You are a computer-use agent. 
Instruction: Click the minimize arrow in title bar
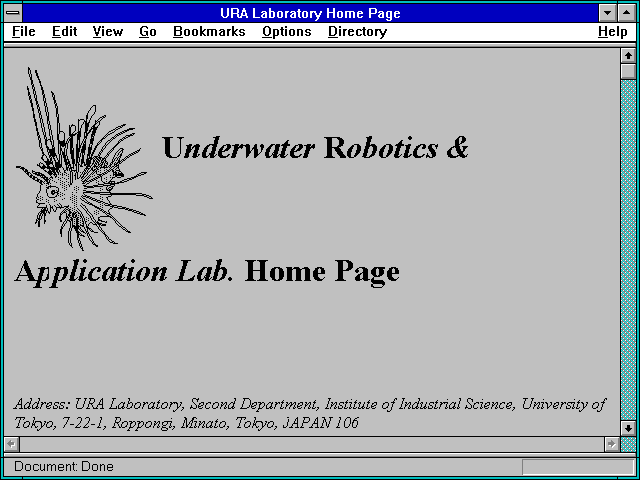coord(607,13)
